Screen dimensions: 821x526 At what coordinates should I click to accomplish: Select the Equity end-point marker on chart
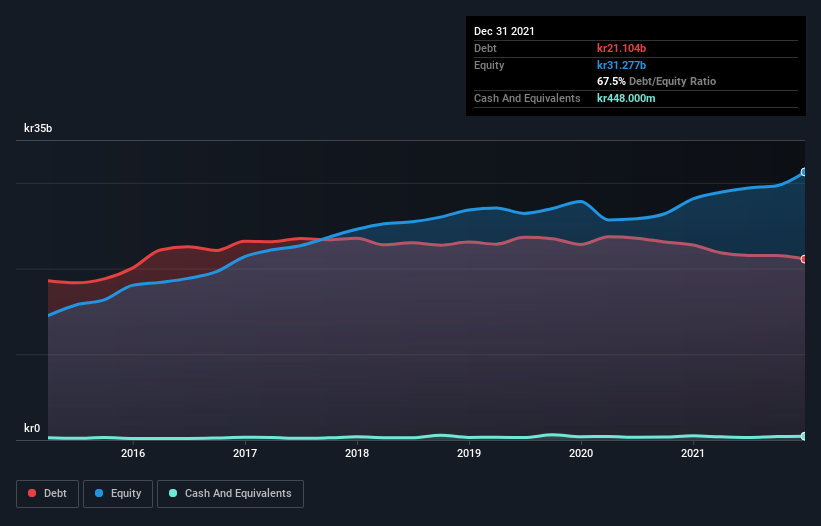point(804,172)
